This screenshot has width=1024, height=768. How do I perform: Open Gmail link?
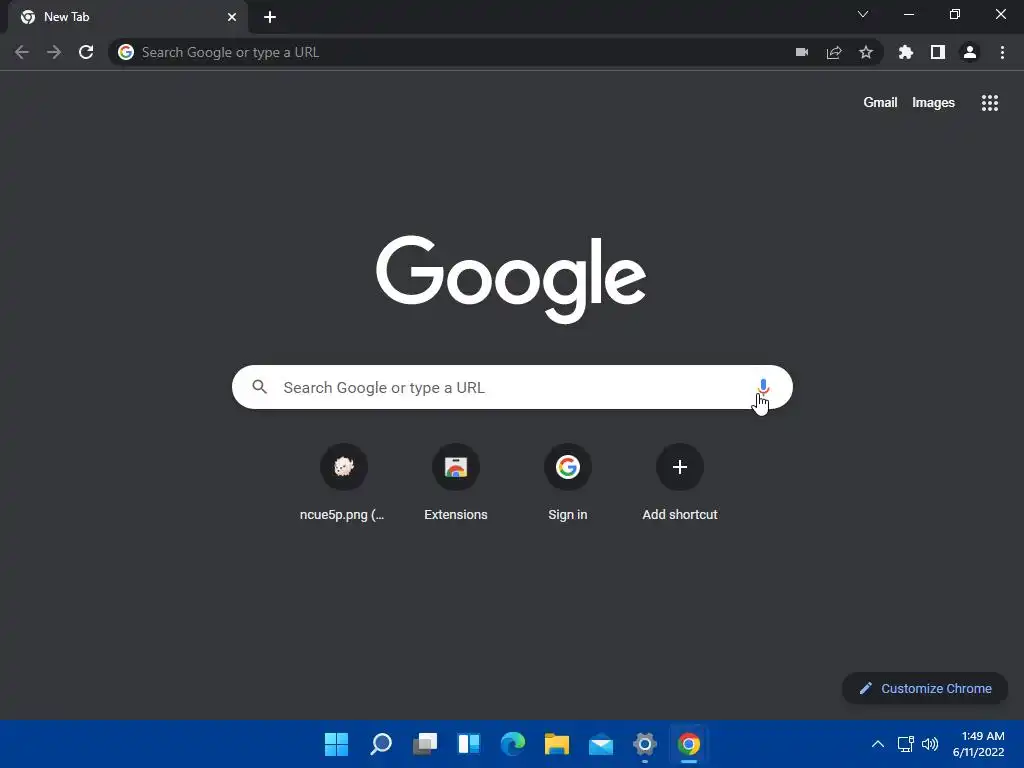(880, 103)
